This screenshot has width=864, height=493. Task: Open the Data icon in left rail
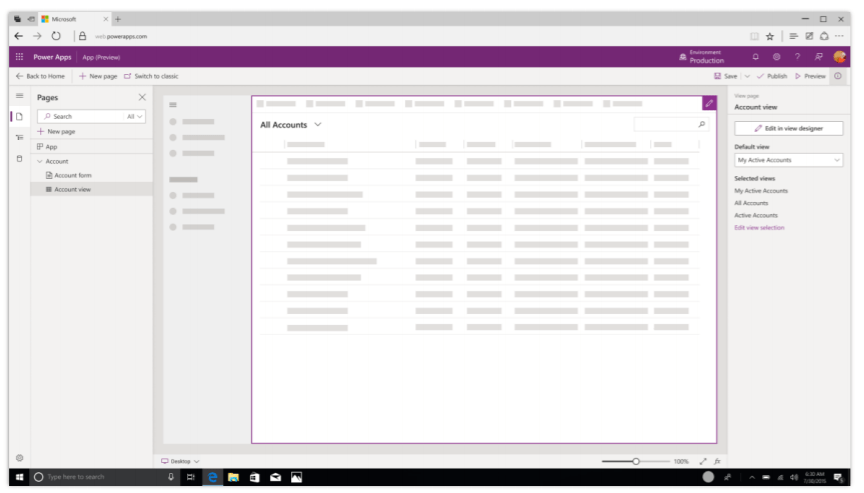[19, 160]
